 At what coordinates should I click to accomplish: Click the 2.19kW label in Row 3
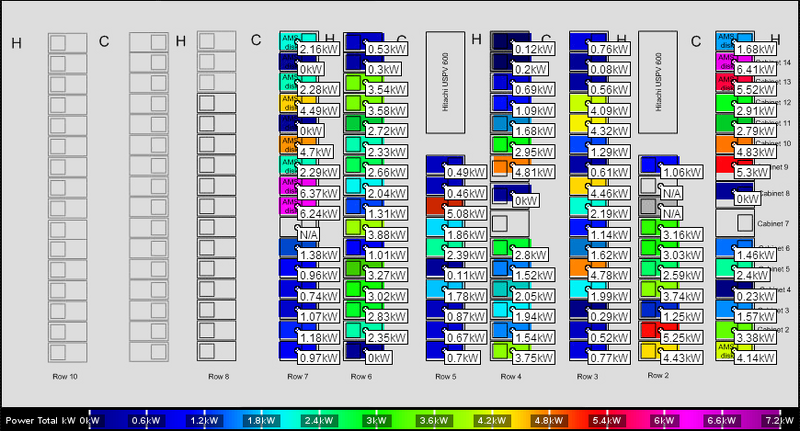(x=609, y=214)
